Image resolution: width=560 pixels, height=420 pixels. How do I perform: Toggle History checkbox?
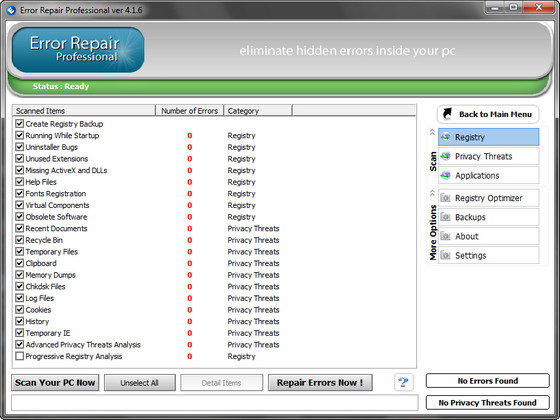point(20,321)
